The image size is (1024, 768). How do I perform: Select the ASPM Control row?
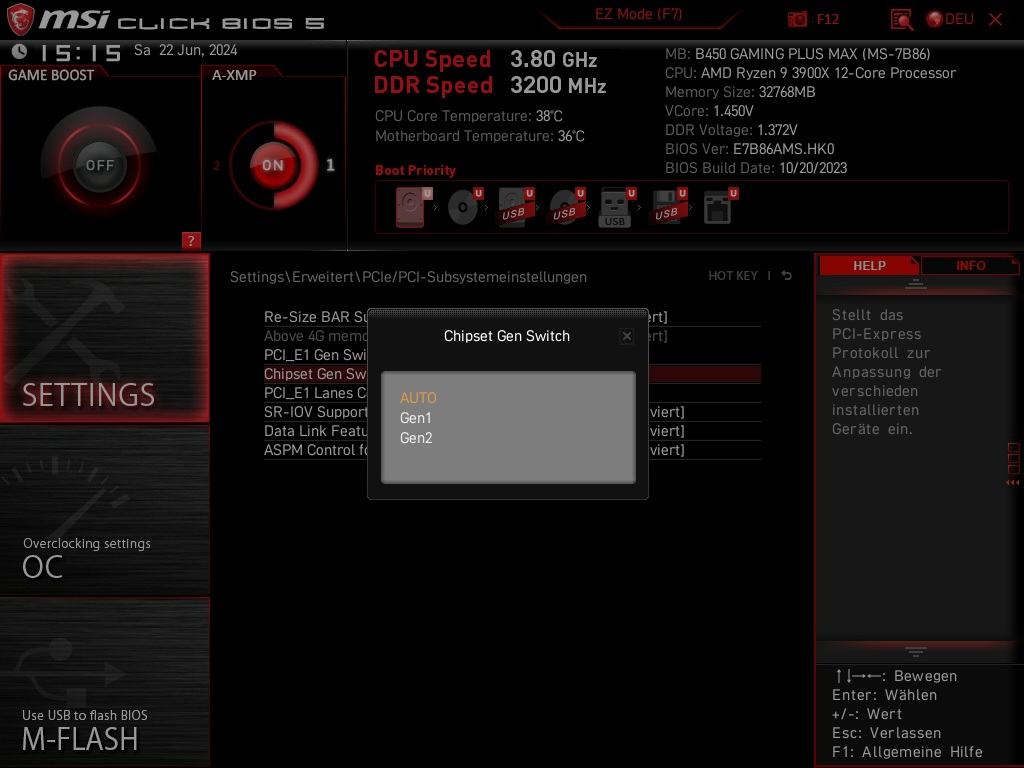pos(512,450)
